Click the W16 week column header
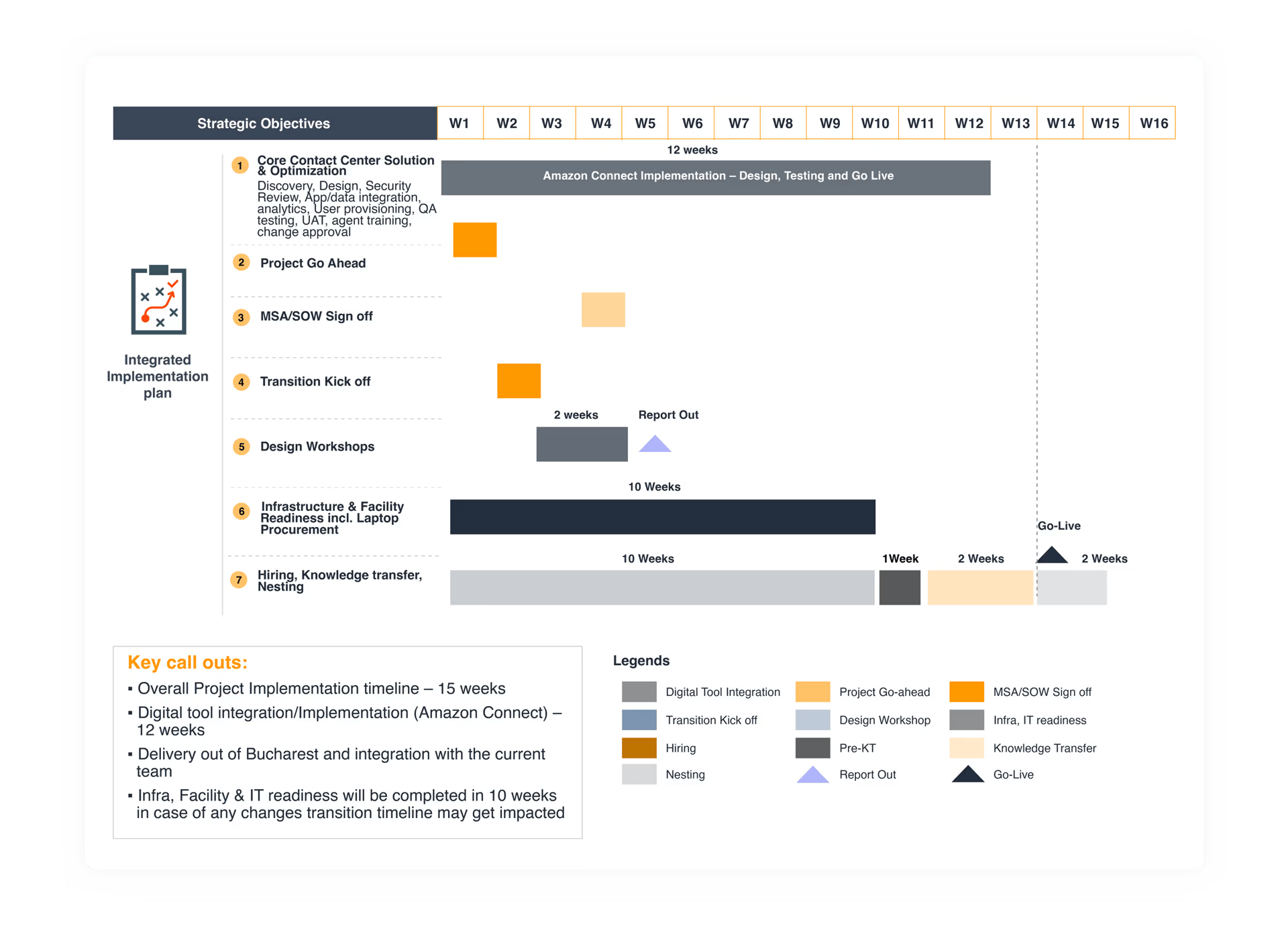 tap(1152, 123)
